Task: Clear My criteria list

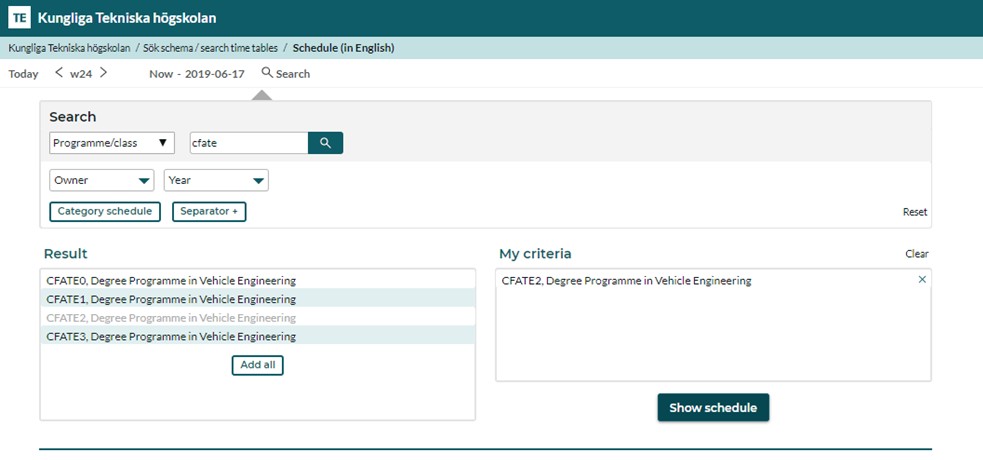Action: 917,254
